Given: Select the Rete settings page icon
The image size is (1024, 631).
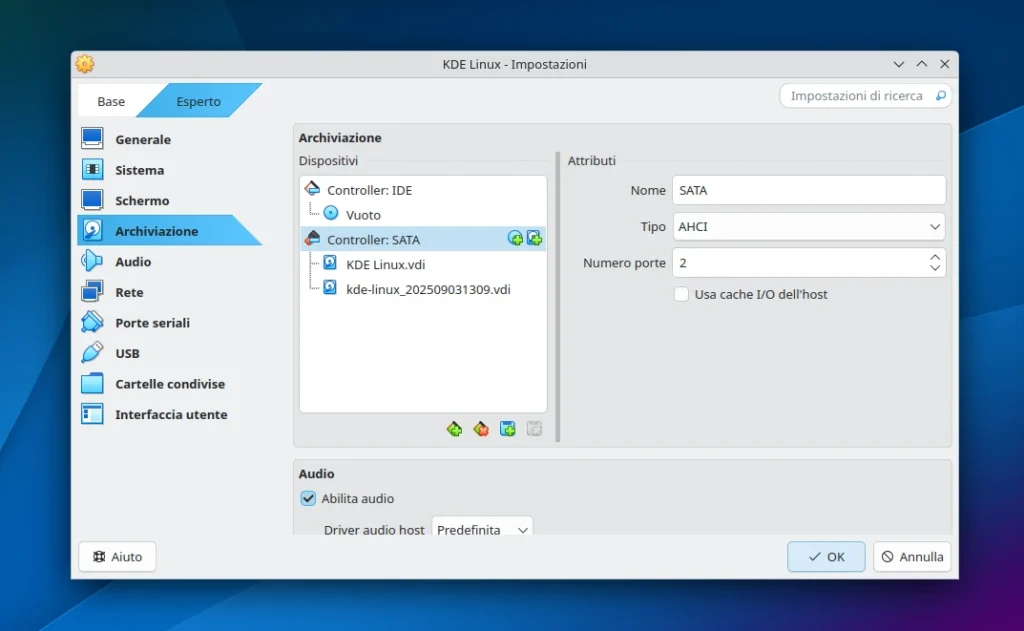Looking at the screenshot, I should click(x=94, y=291).
